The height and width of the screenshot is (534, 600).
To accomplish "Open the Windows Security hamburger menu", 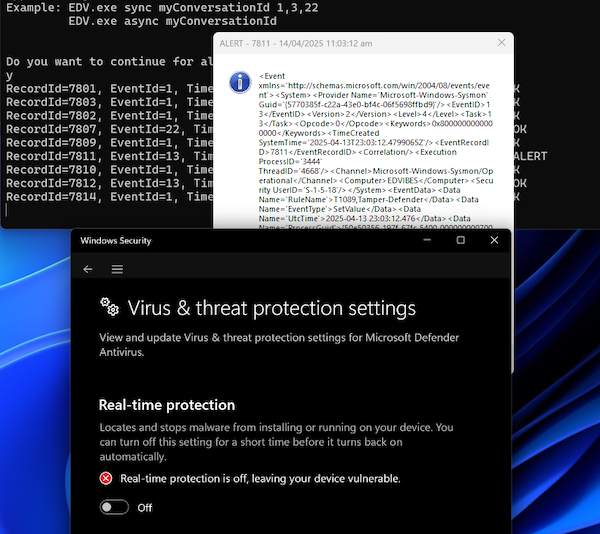I will [117, 269].
